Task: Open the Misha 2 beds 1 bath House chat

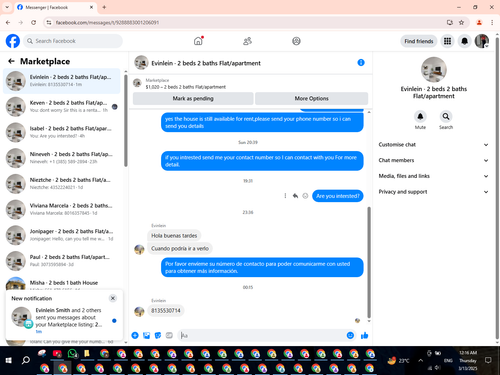Action: pyautogui.click(x=62, y=283)
